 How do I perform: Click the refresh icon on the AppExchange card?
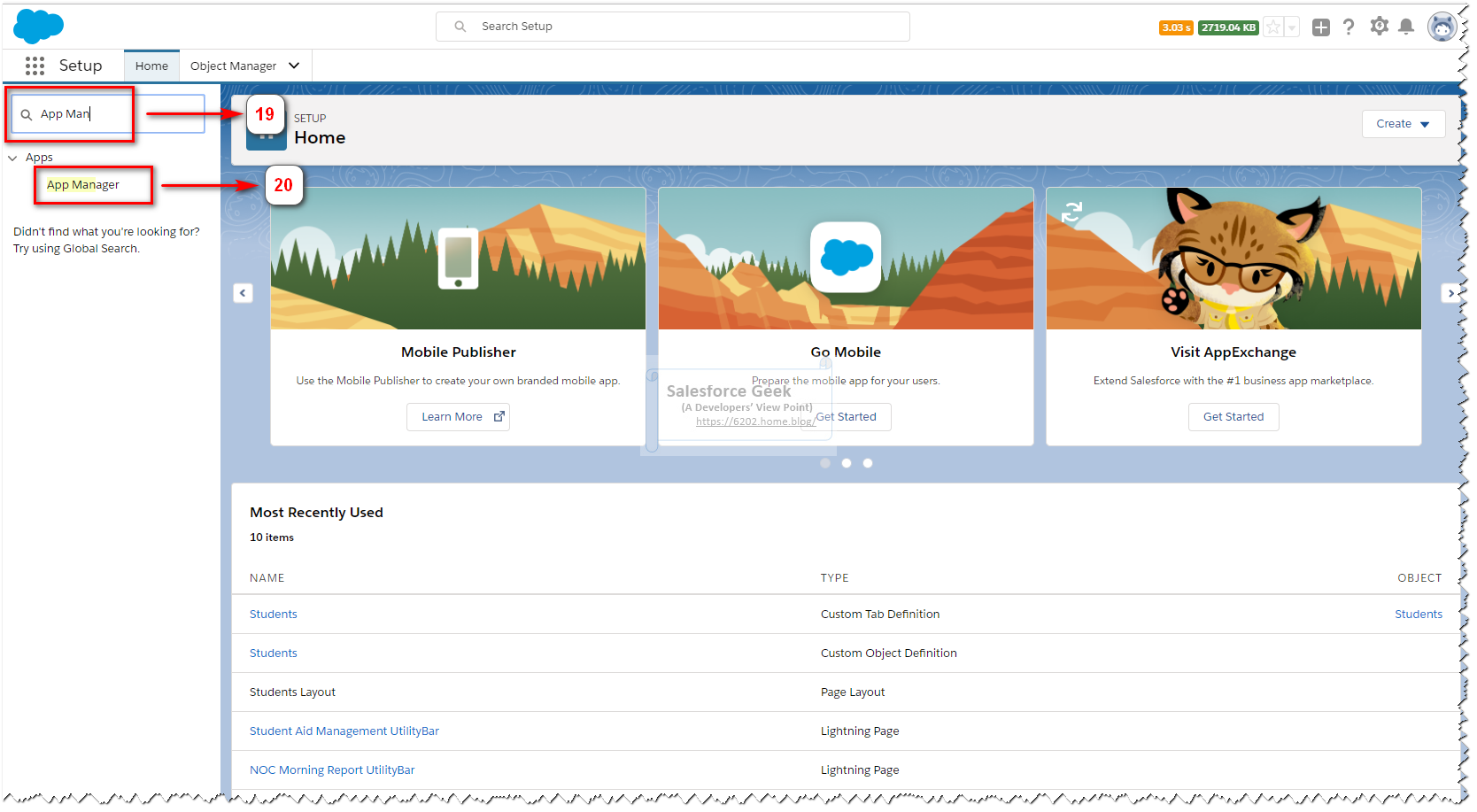[1072, 213]
